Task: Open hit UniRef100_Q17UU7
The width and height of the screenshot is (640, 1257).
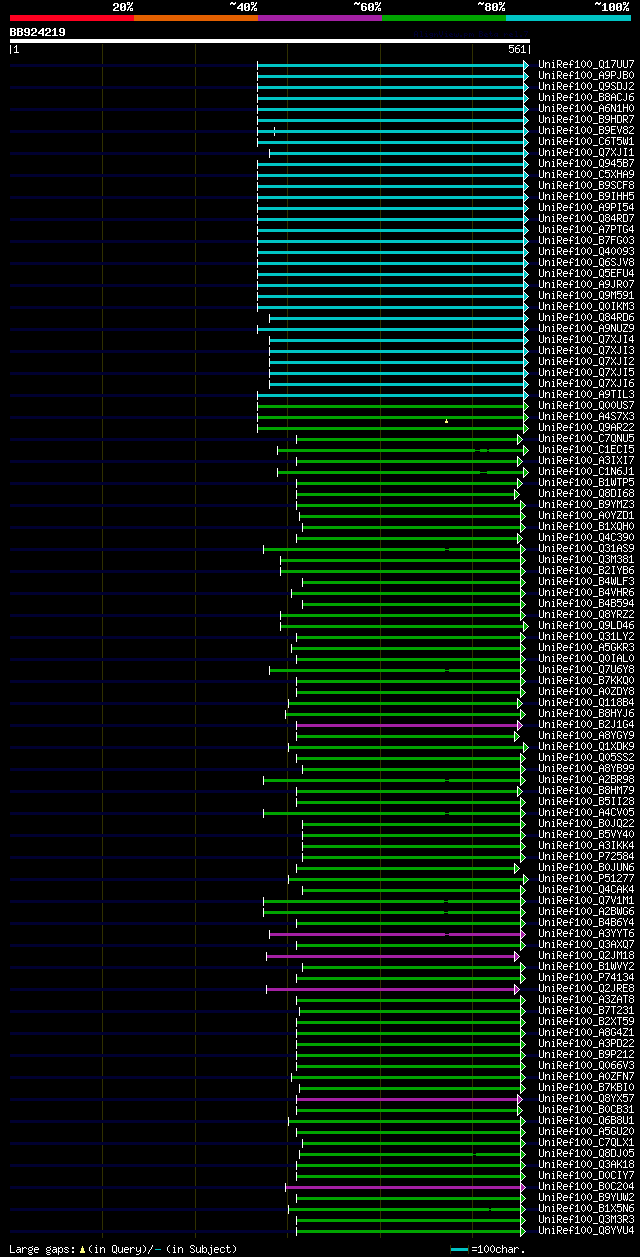Action: click(586, 64)
